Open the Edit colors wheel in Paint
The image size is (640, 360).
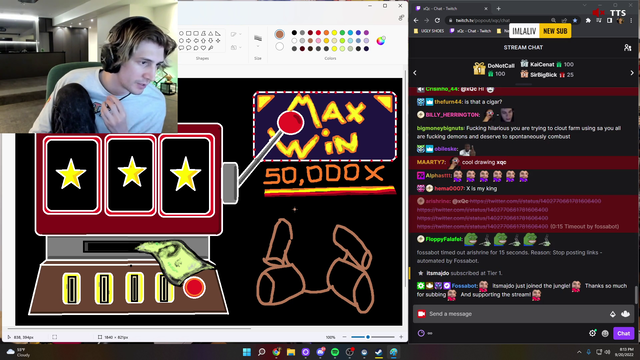click(x=380, y=40)
